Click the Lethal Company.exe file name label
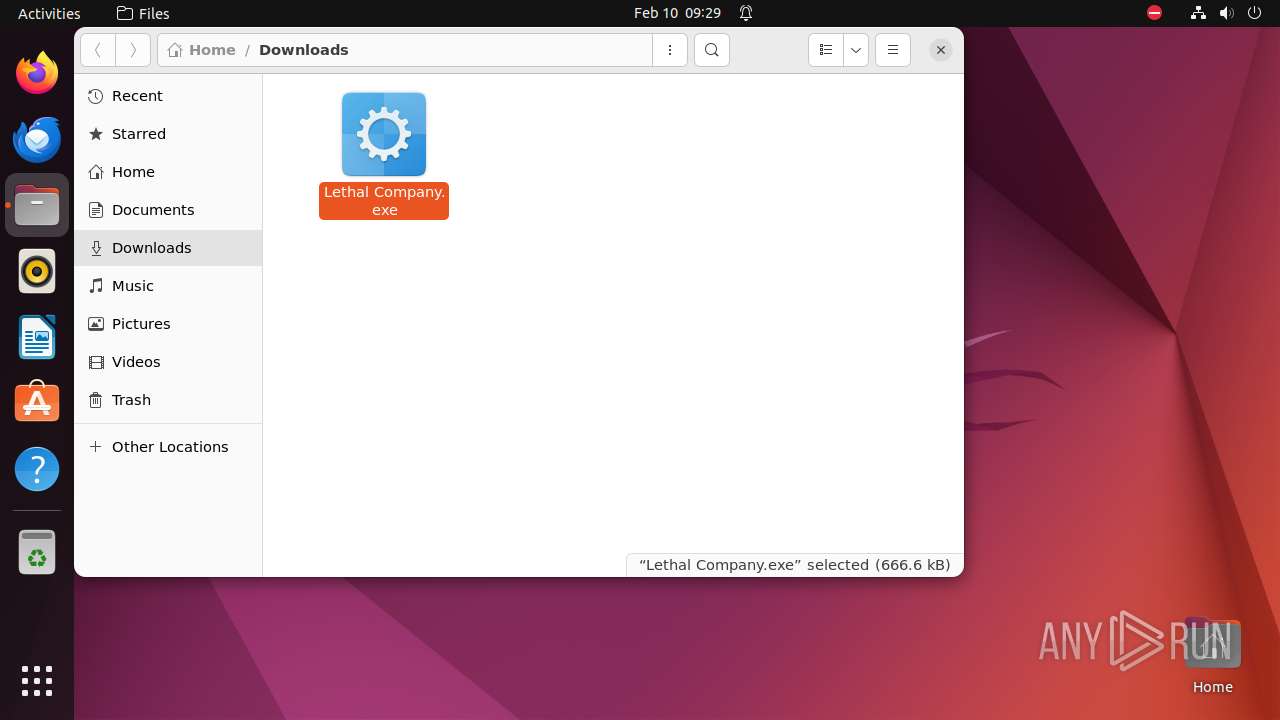 [x=384, y=201]
